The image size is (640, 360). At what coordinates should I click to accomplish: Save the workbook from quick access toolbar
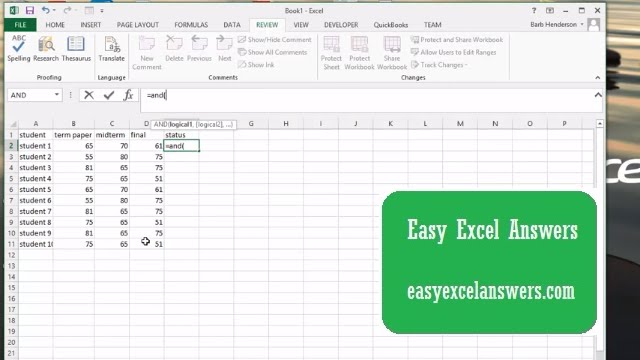[x=30, y=10]
